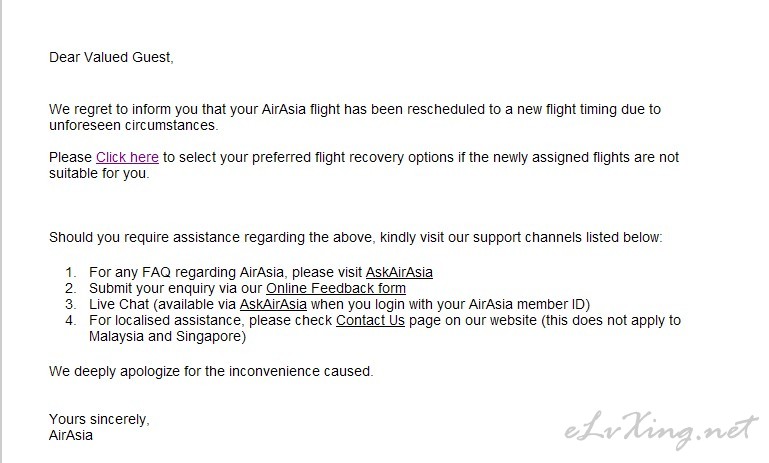Click the "Yours sincerely," closing text

pos(99,419)
